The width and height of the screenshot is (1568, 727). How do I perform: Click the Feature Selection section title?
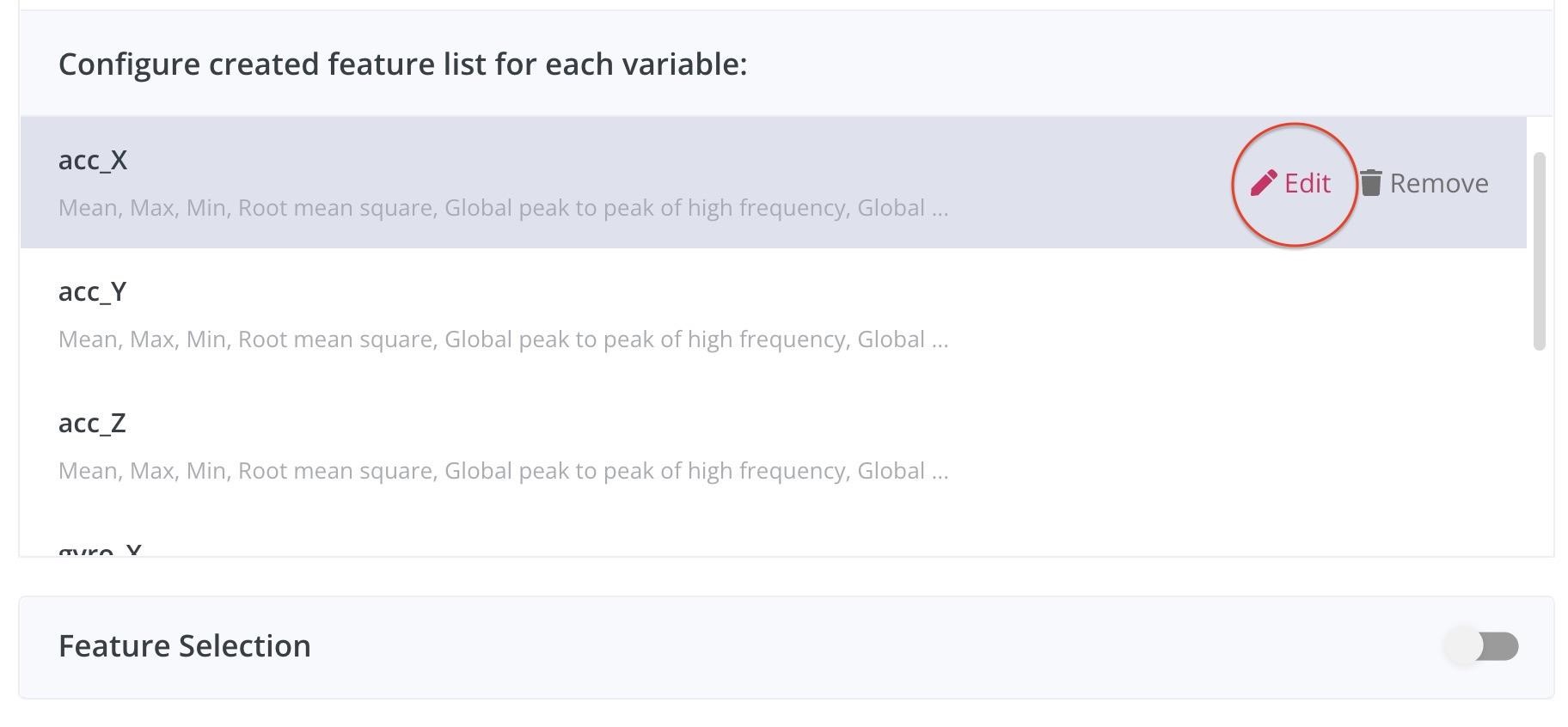(x=185, y=646)
